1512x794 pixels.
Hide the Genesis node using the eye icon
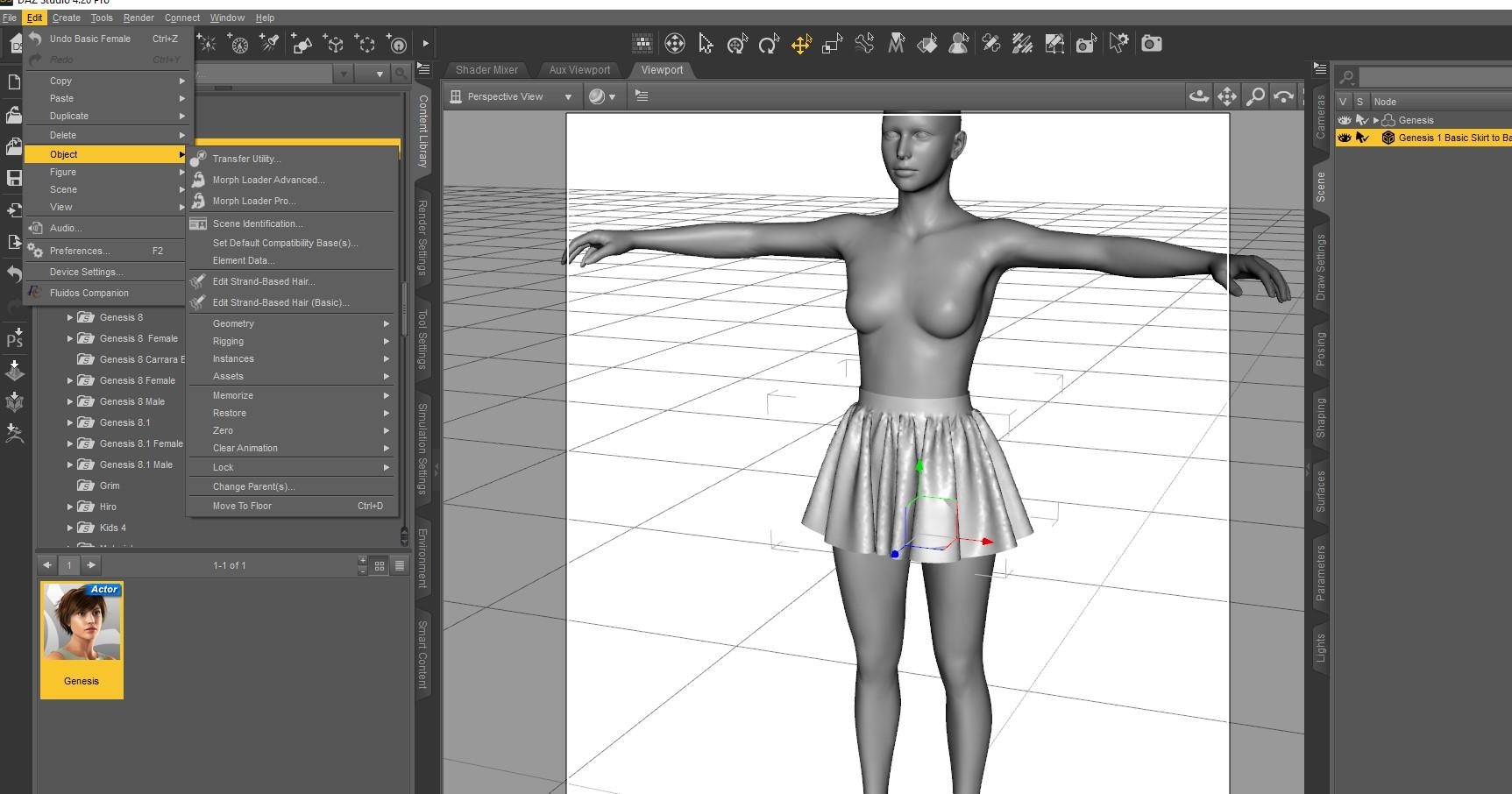[x=1344, y=120]
